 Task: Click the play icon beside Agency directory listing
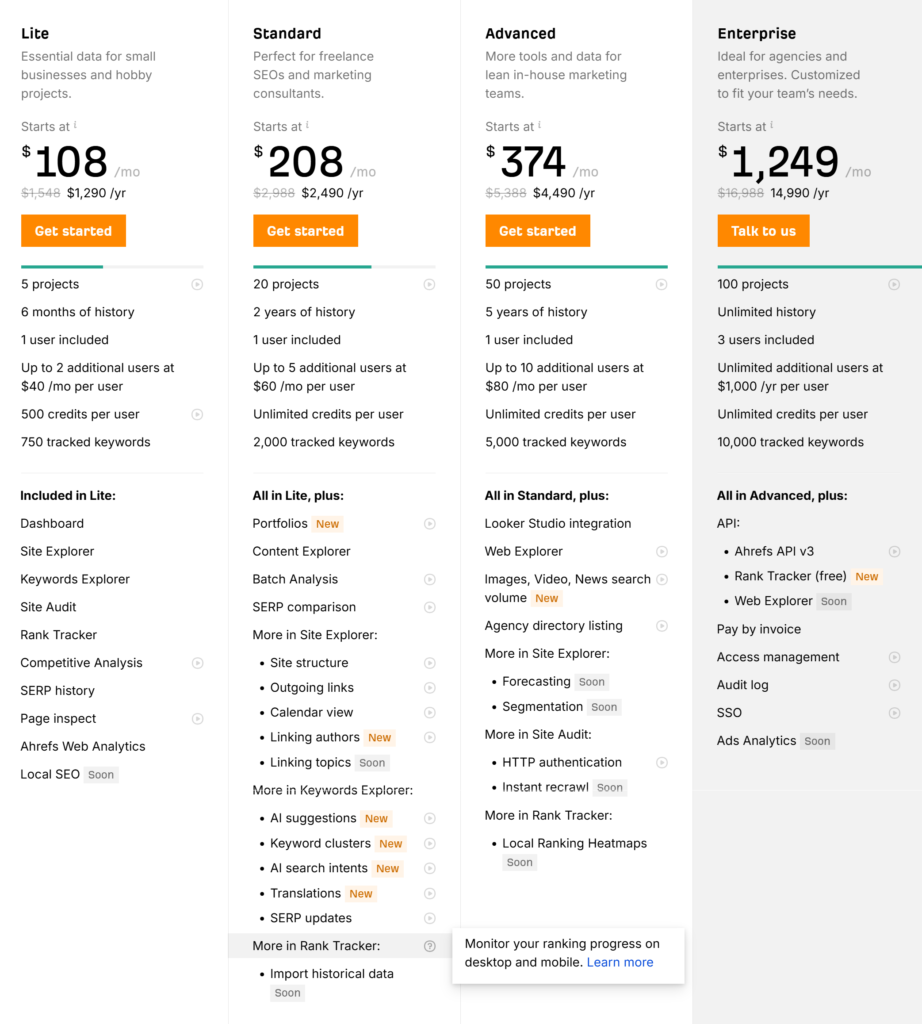coord(662,626)
